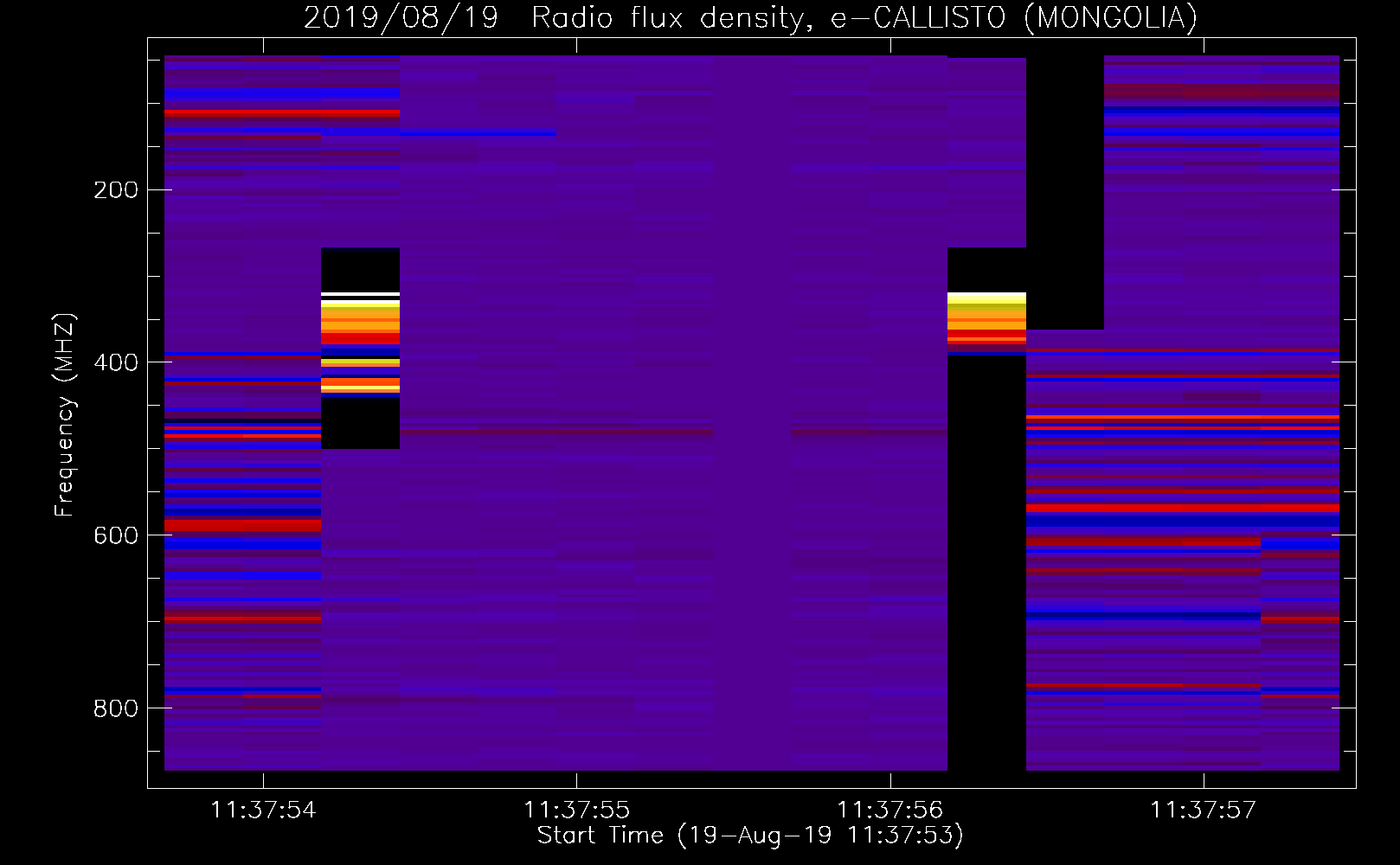Screen dimensions: 1400x865
Task: Click the 400 frequency tick label
Action: (x=116, y=362)
